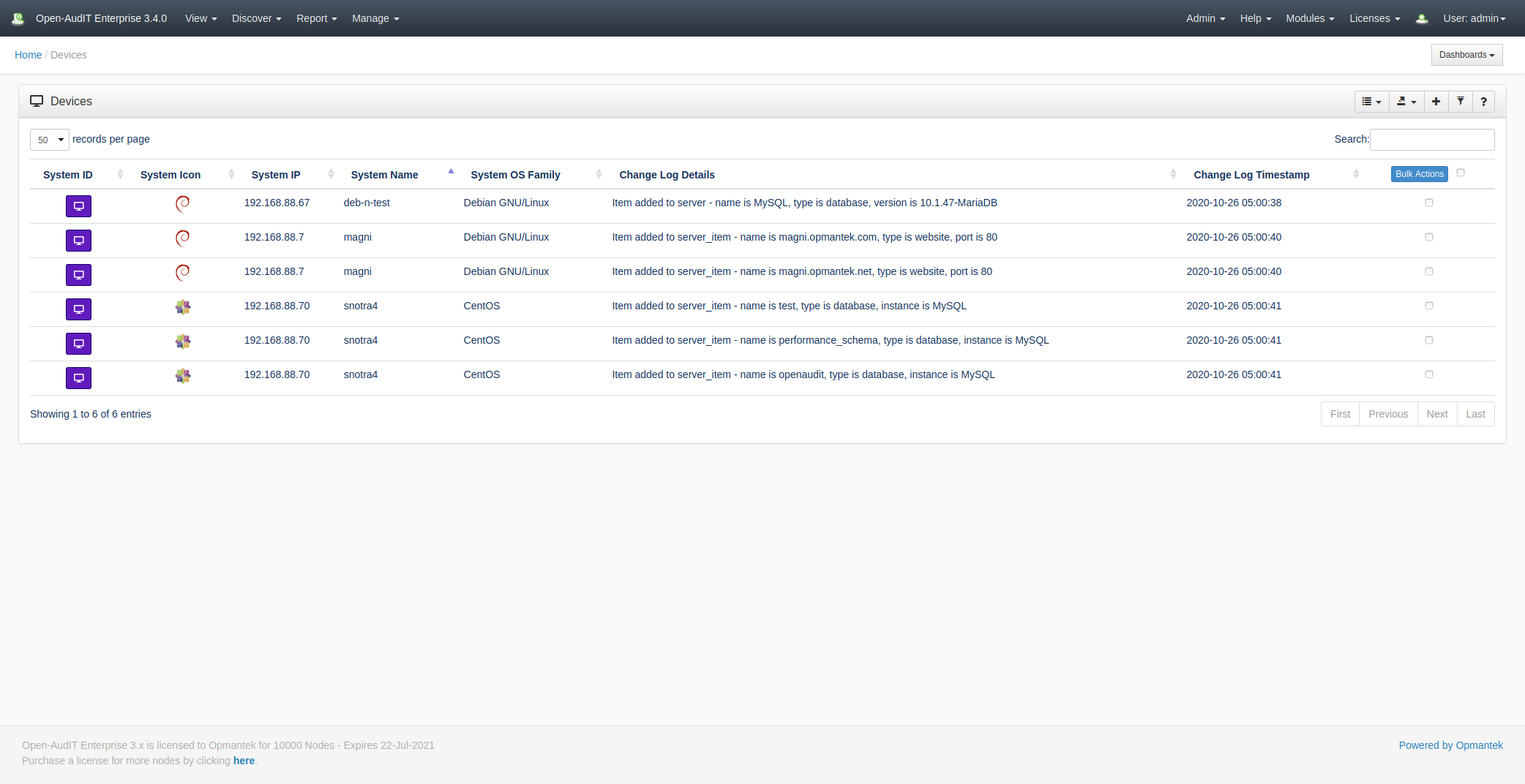Click the help question mark icon
The width and height of the screenshot is (1525, 784).
[x=1483, y=102]
